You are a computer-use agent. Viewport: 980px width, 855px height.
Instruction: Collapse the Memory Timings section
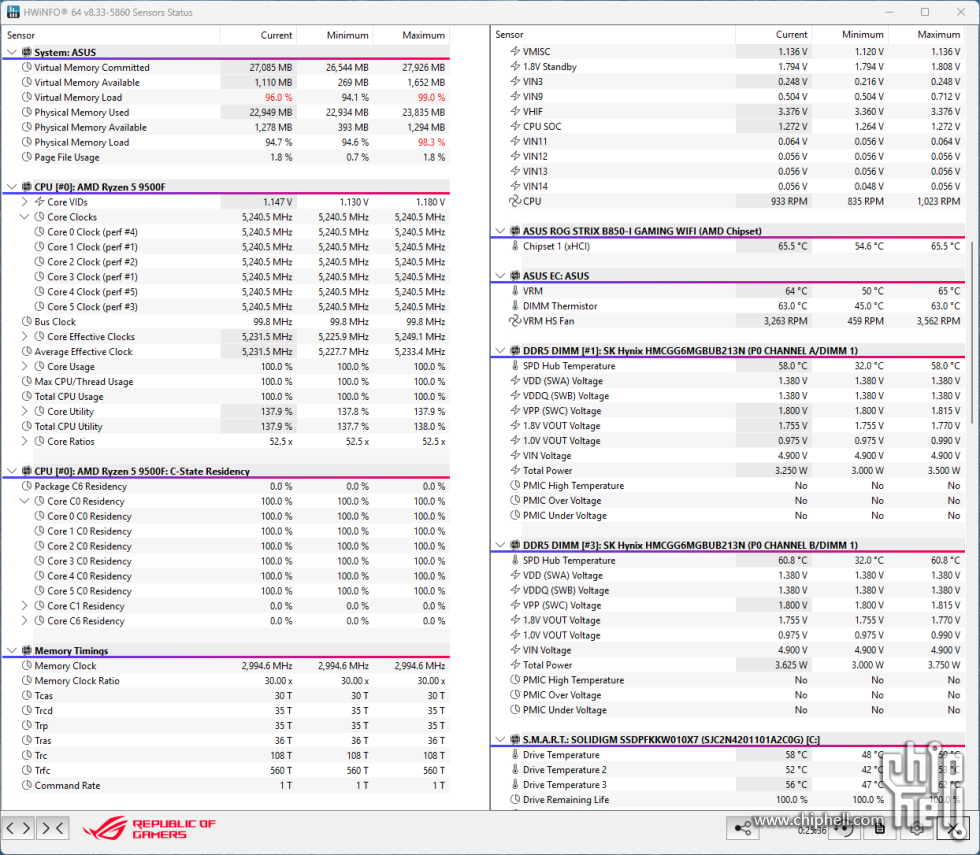coord(11,651)
